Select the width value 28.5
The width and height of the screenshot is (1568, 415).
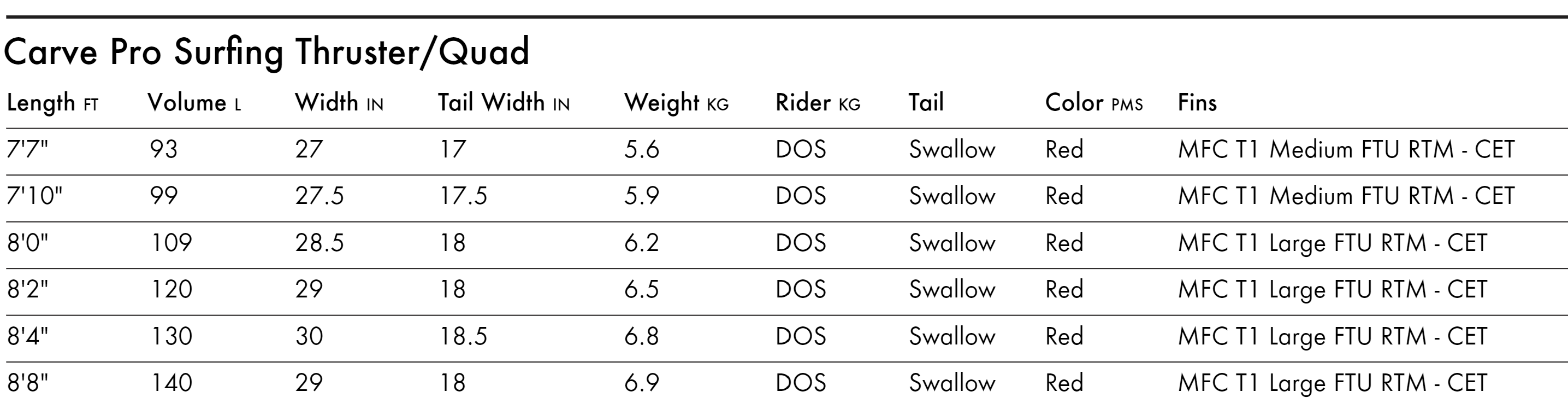[319, 243]
